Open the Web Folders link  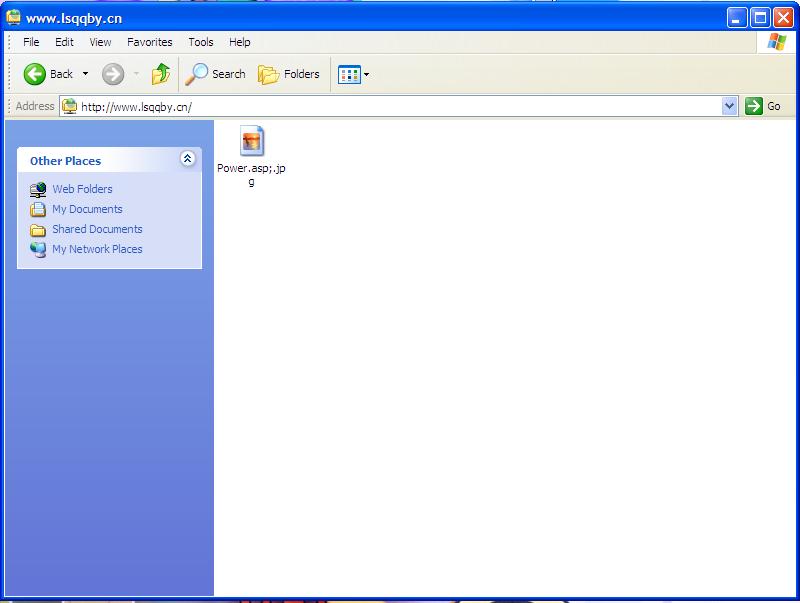(x=82, y=189)
